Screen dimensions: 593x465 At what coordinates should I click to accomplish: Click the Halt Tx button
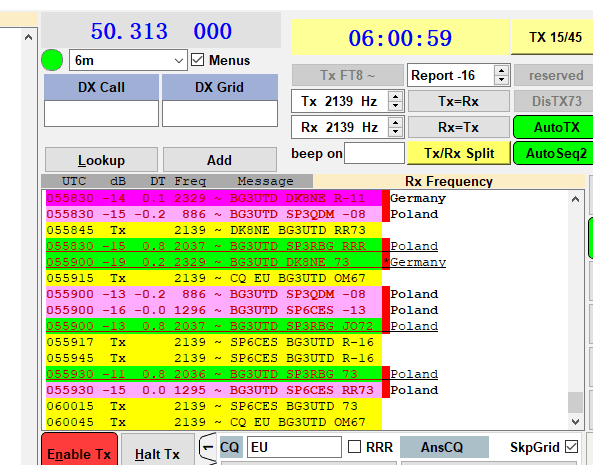click(157, 452)
